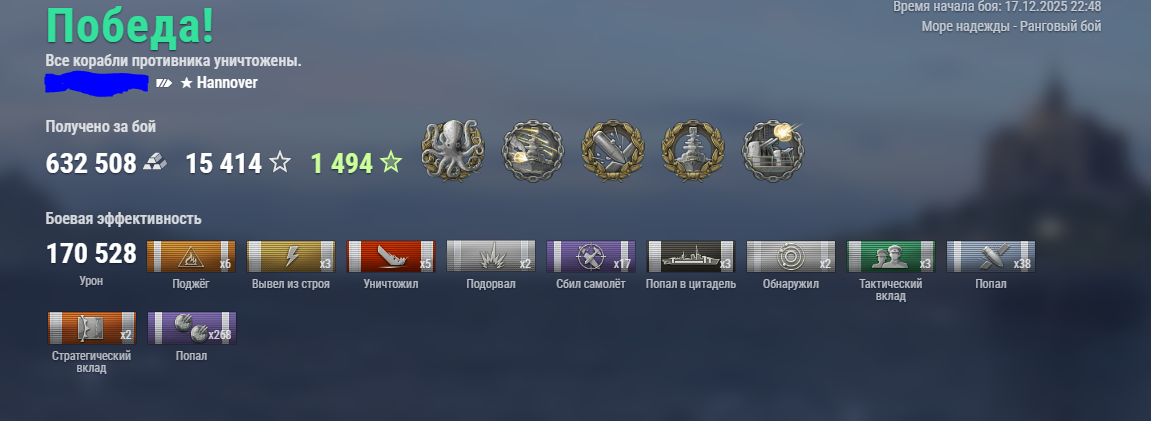
Task: Click the silver credits icon beside 632 508
Action: tap(155, 163)
